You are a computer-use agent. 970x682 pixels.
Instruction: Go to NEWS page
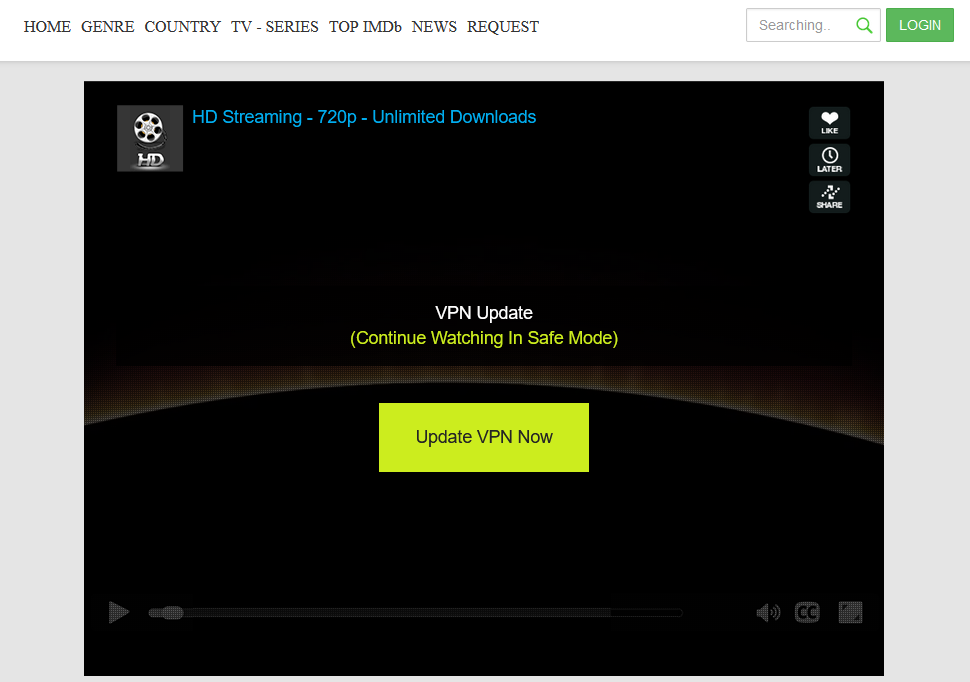(434, 27)
